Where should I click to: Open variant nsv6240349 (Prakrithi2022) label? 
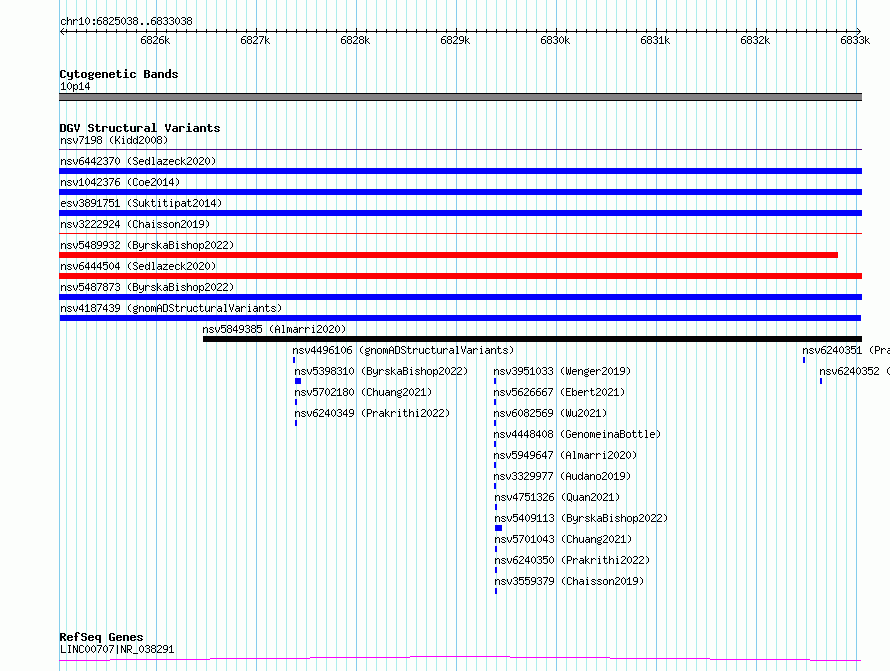point(372,413)
